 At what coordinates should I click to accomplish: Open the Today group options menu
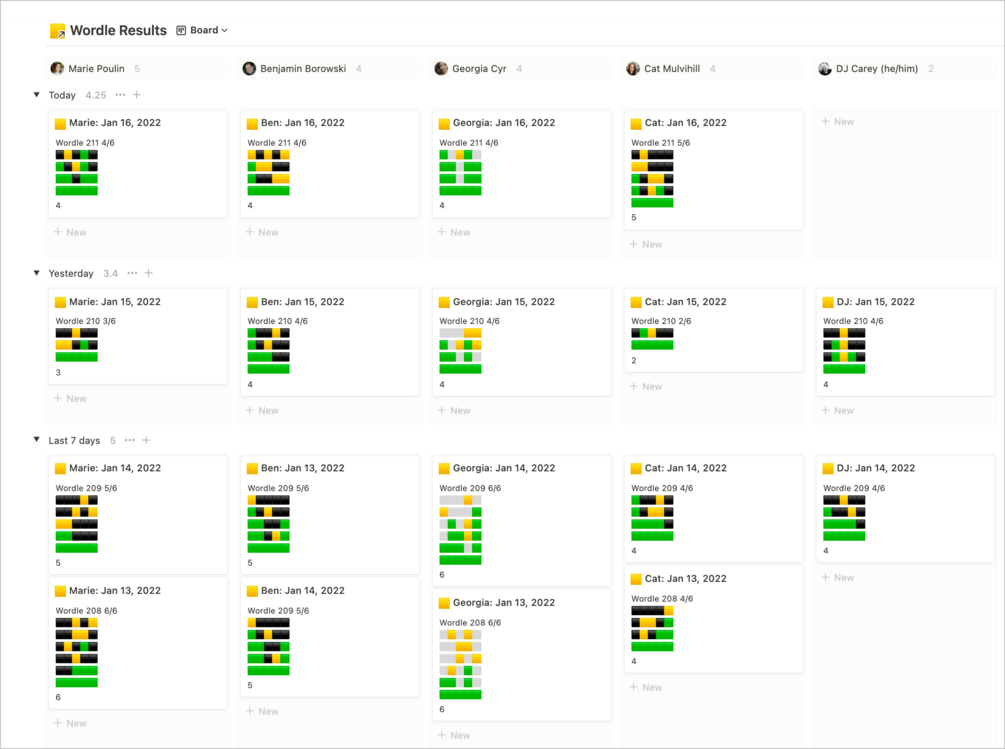tap(120, 95)
